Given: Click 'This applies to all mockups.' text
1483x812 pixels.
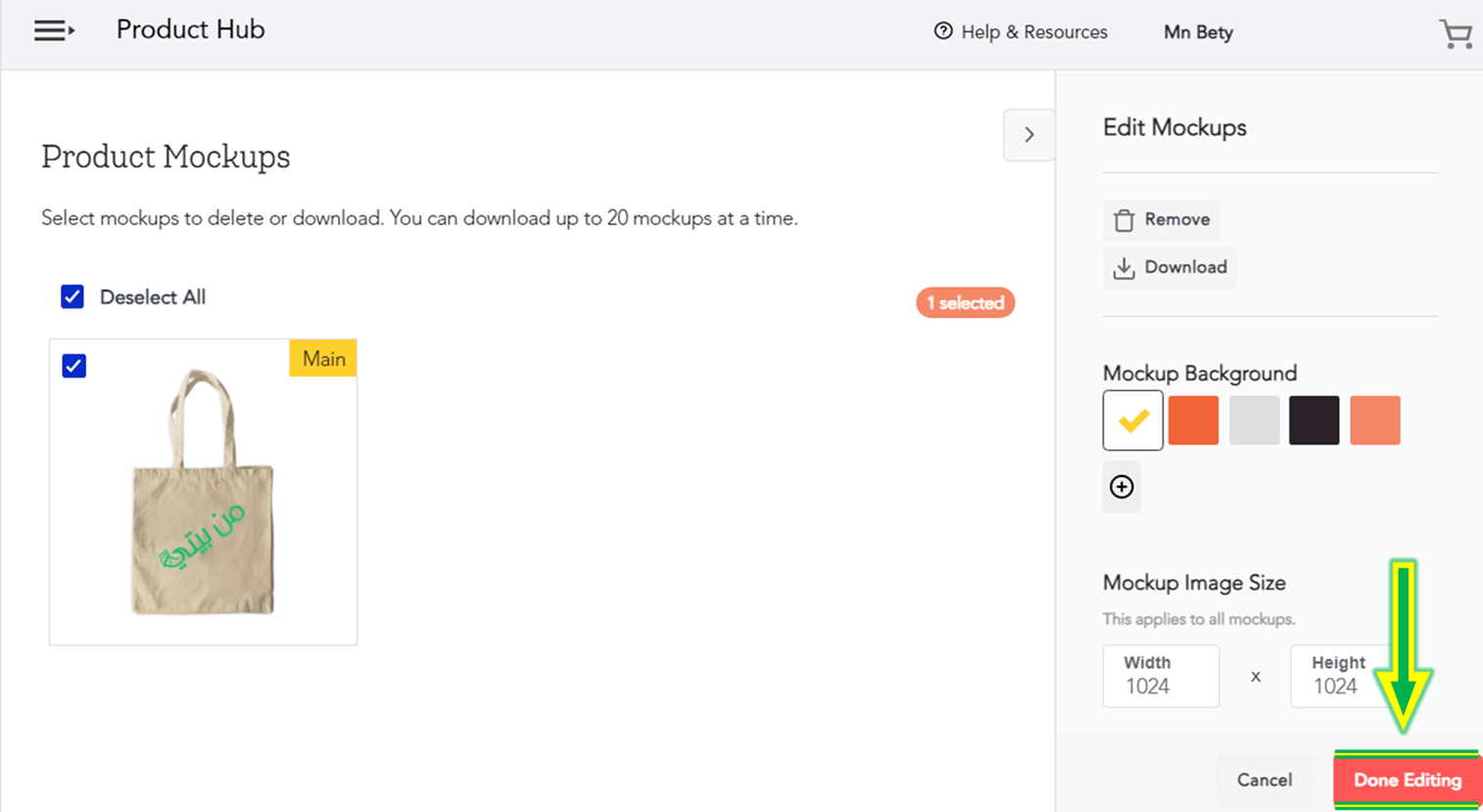Looking at the screenshot, I should click(1199, 619).
